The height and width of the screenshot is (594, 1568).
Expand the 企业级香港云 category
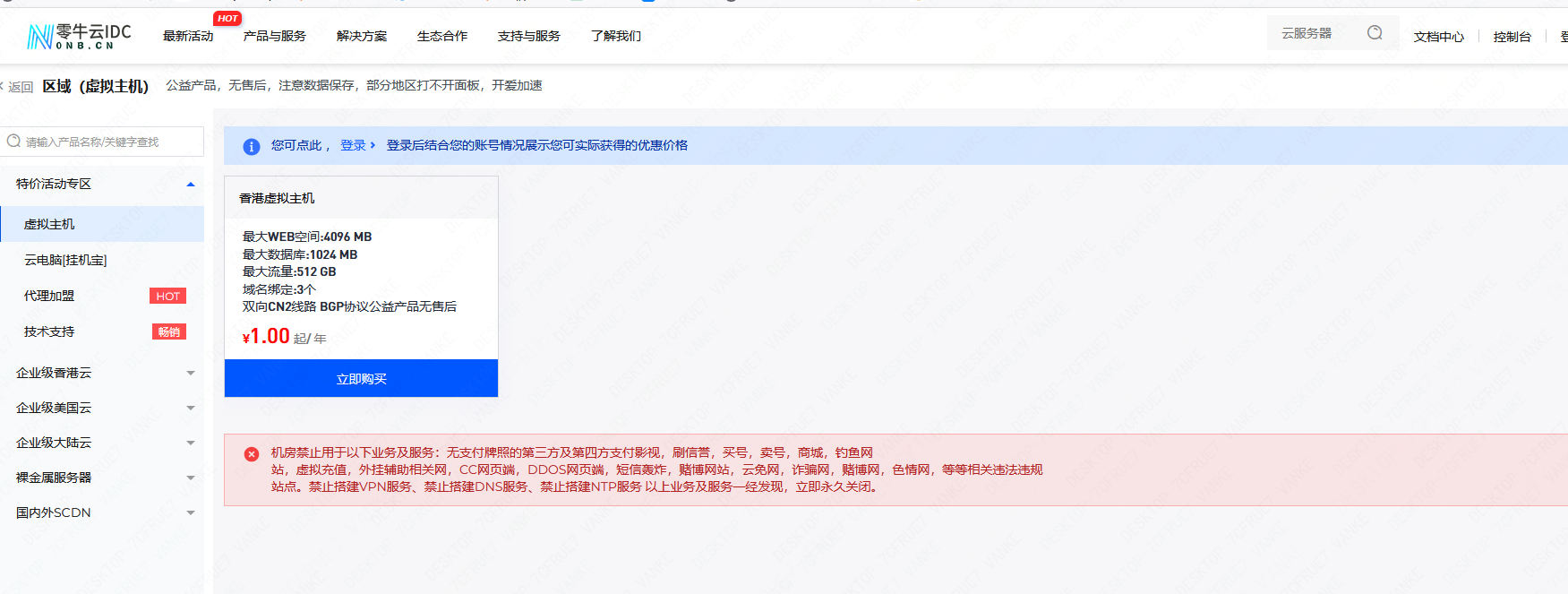click(x=190, y=374)
